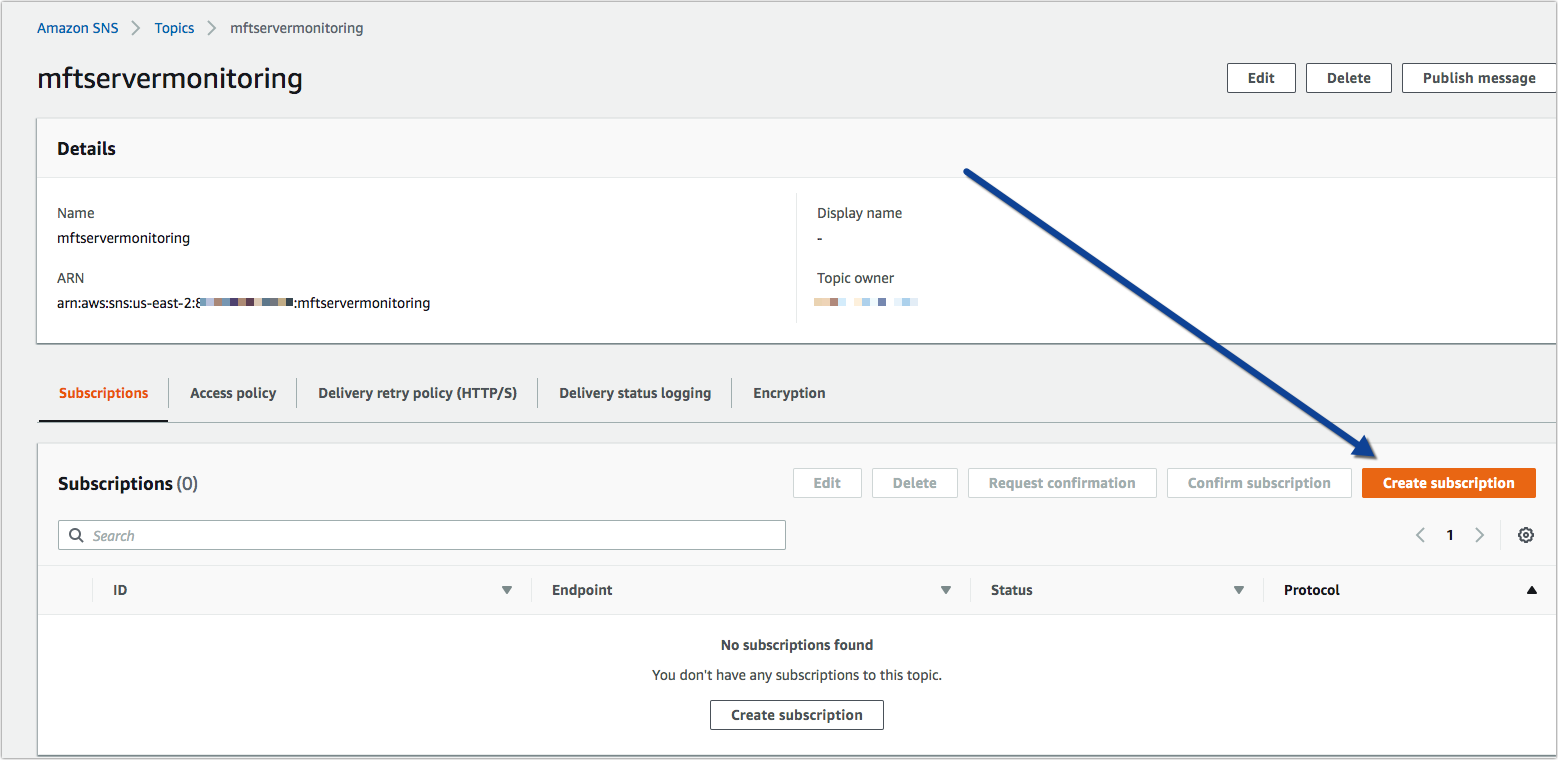The width and height of the screenshot is (1558, 760).
Task: Sort by ID column arrow
Action: [x=506, y=590]
